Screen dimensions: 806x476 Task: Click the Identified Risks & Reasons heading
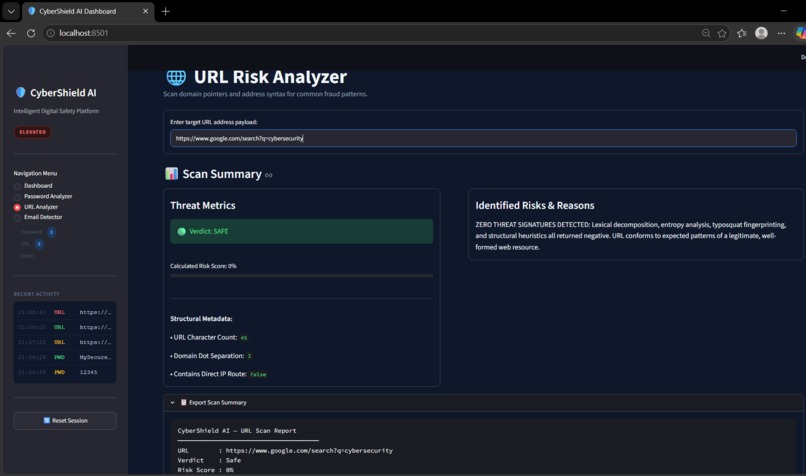(x=535, y=205)
